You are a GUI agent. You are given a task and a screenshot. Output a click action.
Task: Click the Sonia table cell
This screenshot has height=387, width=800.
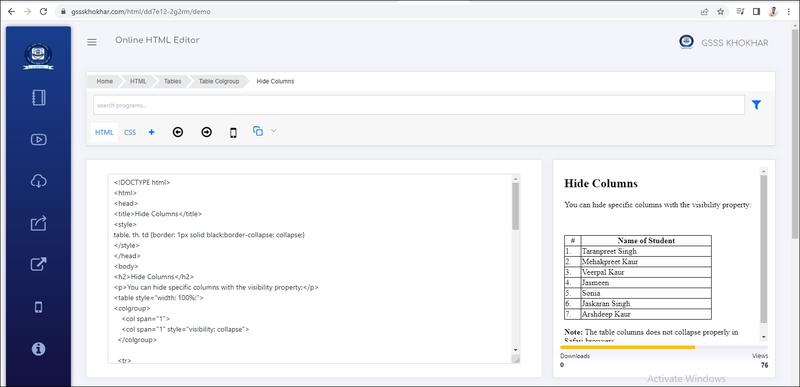click(646, 293)
